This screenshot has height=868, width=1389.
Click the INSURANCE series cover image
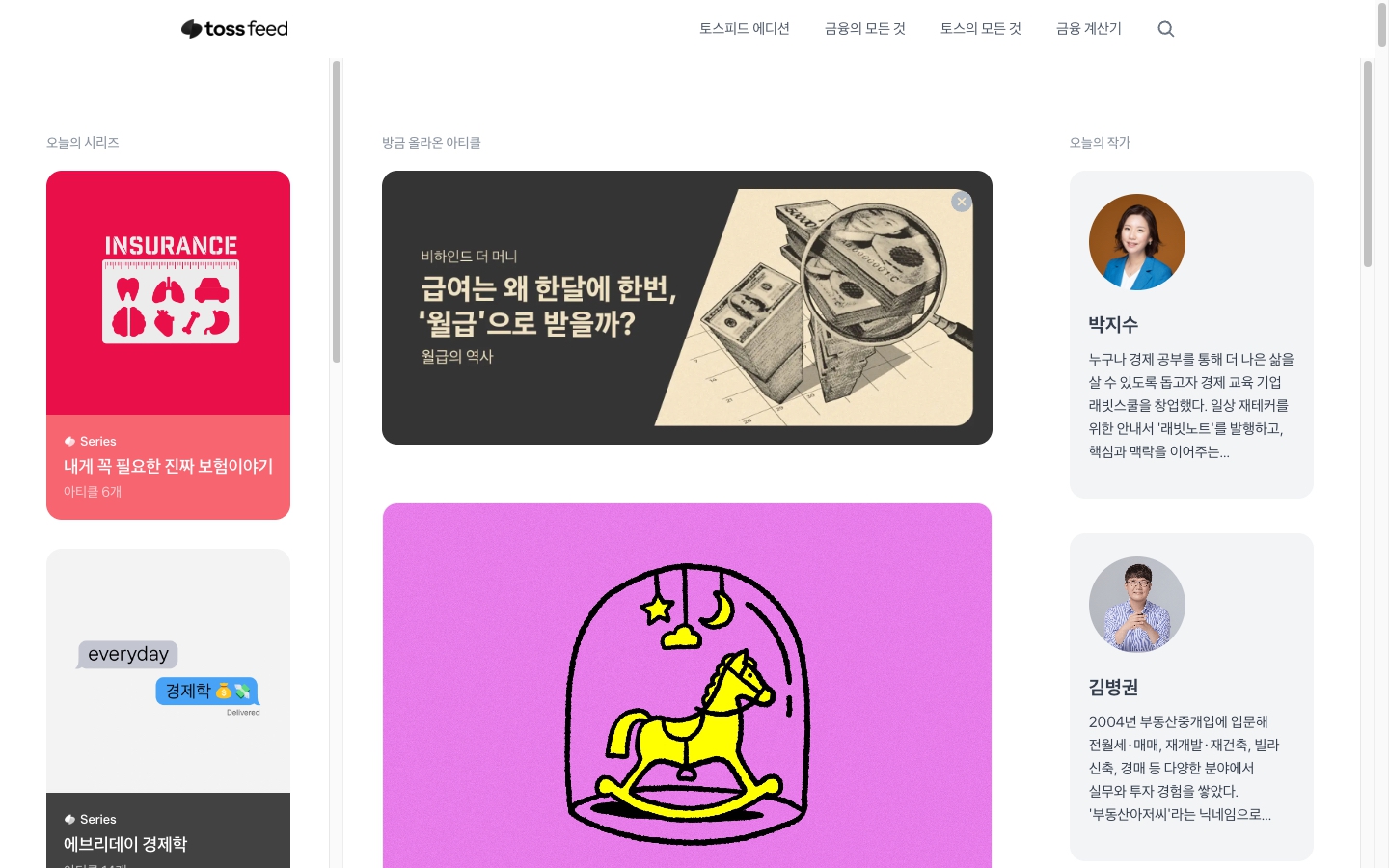tap(168, 293)
